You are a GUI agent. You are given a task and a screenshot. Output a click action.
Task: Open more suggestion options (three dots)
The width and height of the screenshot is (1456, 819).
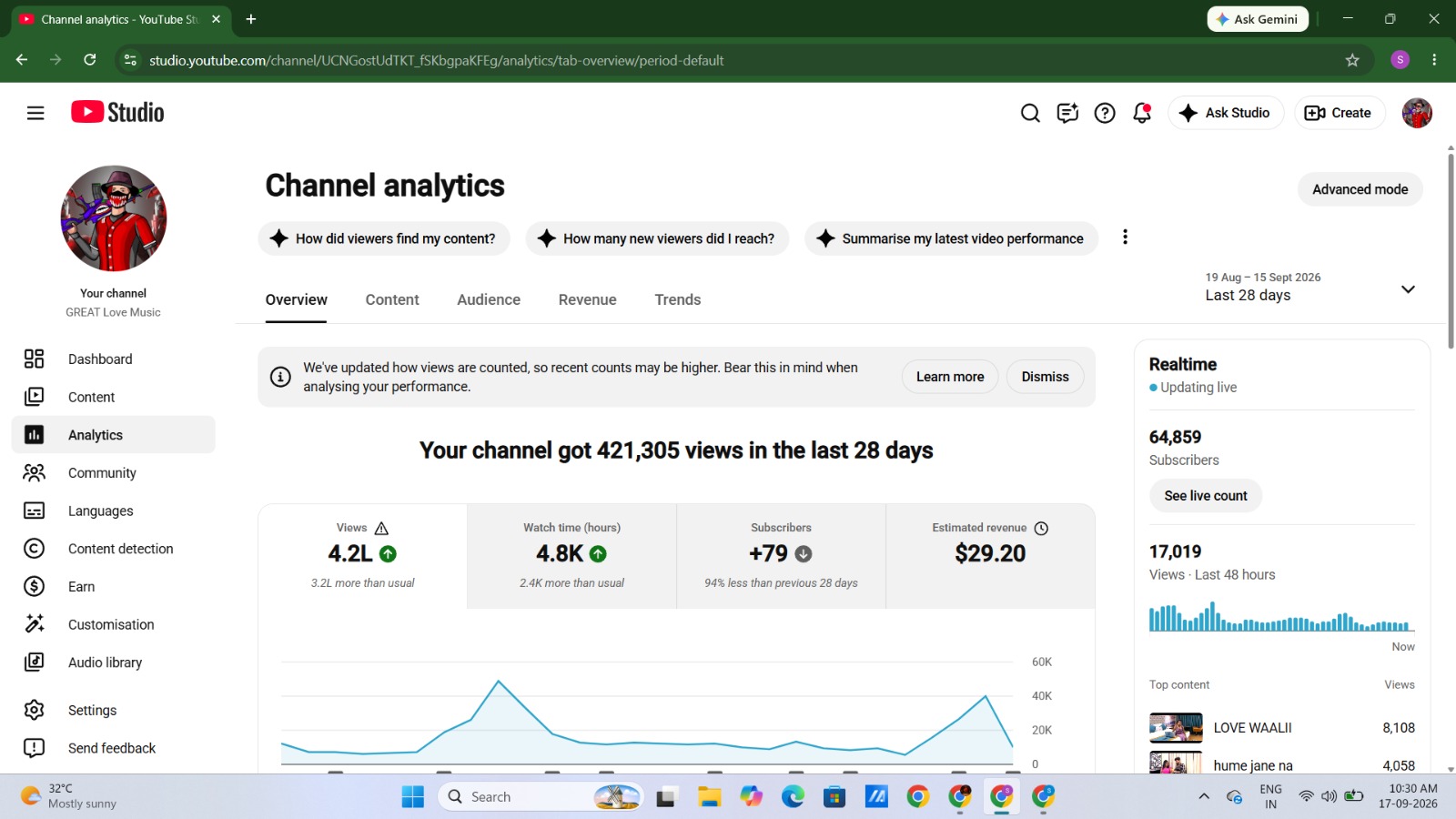pyautogui.click(x=1126, y=238)
